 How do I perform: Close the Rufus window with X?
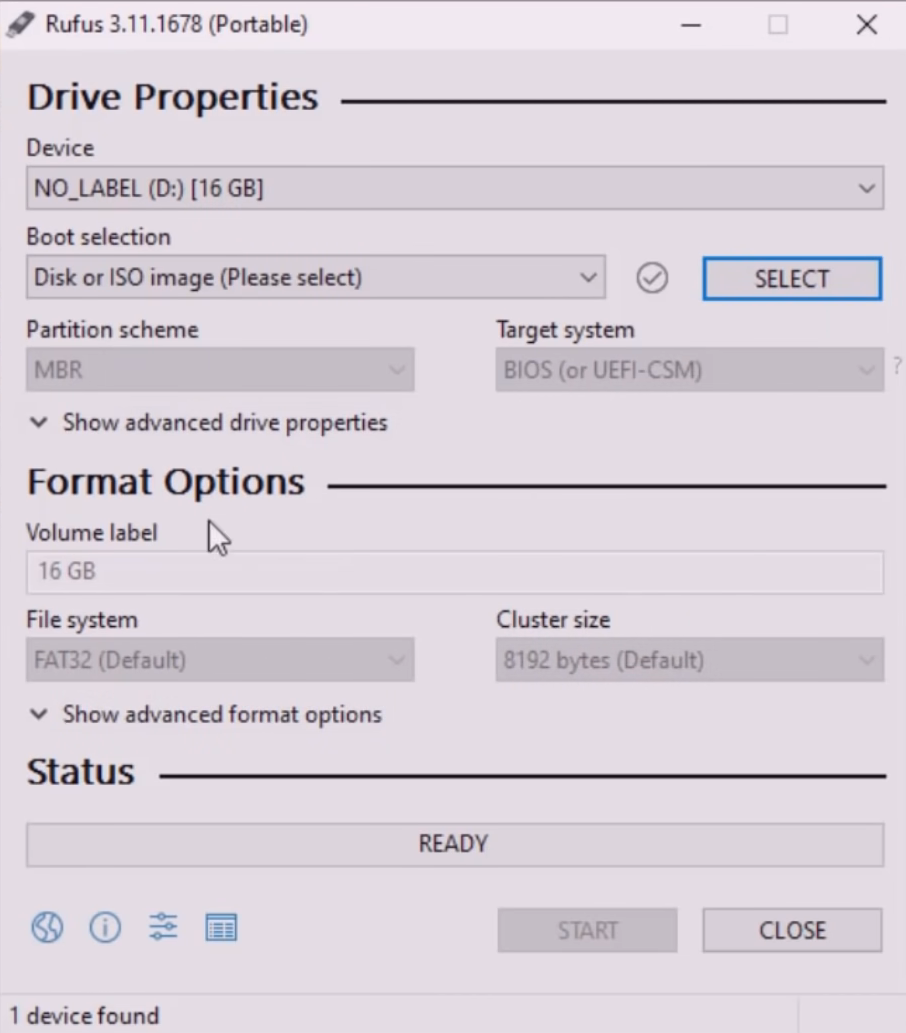coord(866,25)
